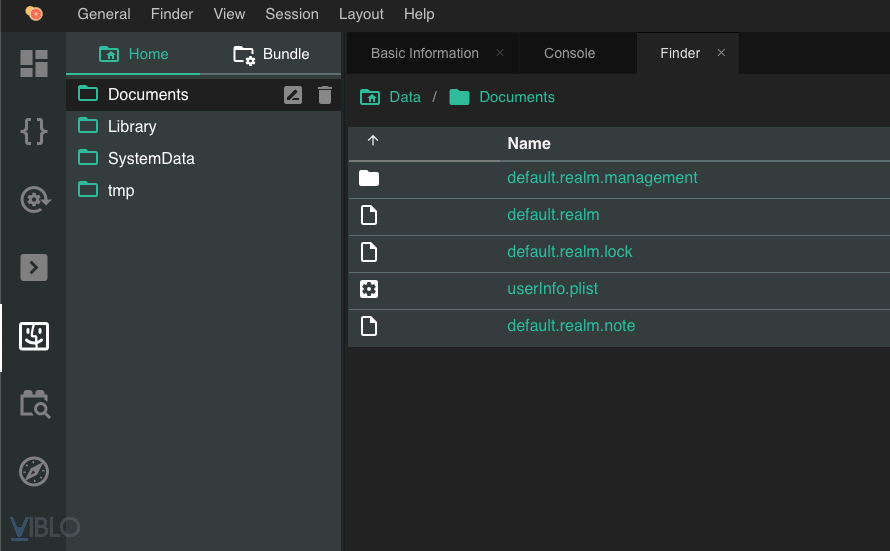Open the Layout menu
Viewport: 890px width, 551px height.
click(361, 14)
